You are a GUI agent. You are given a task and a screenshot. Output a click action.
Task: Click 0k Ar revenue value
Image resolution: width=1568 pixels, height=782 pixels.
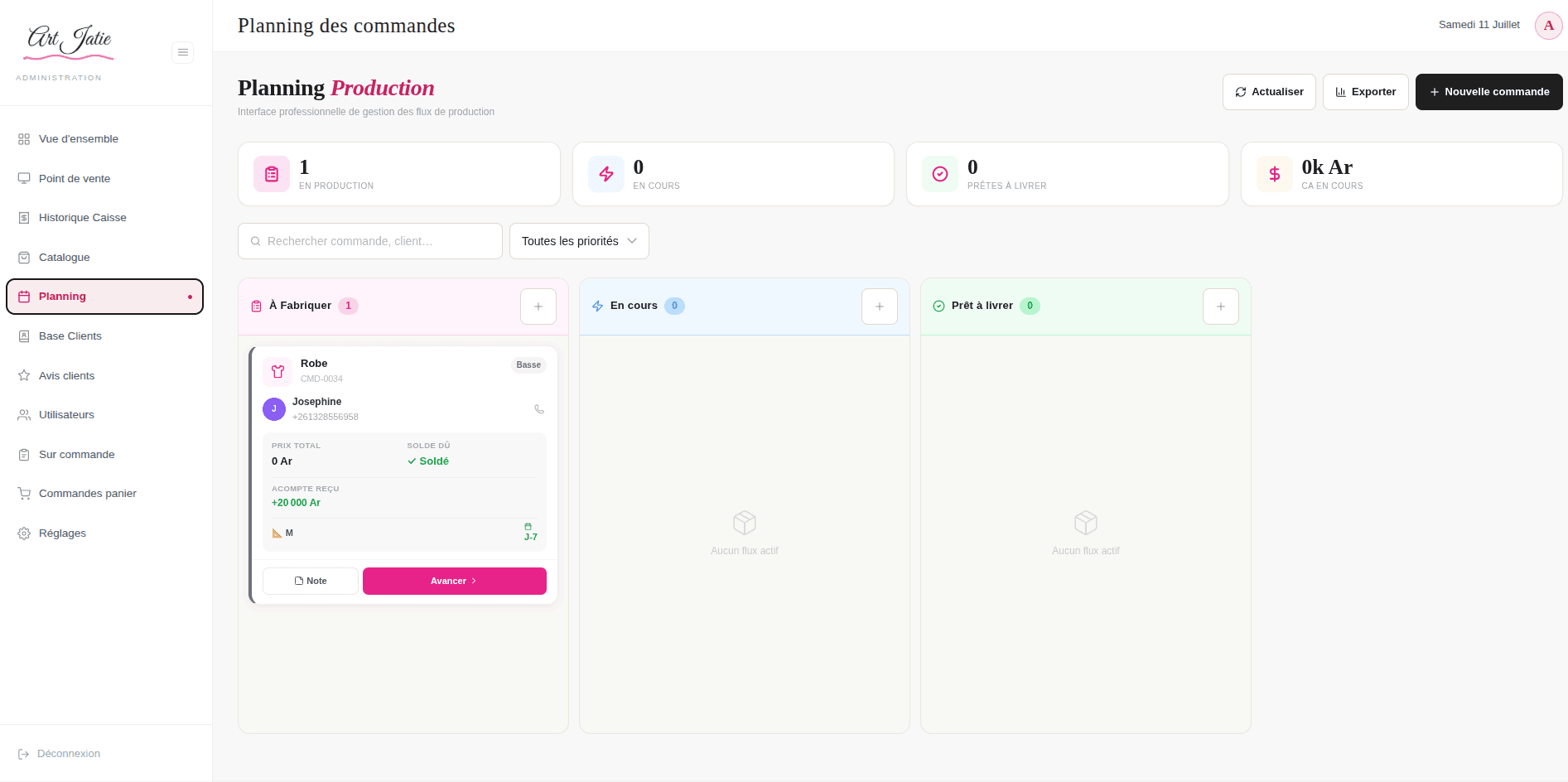click(x=1327, y=167)
